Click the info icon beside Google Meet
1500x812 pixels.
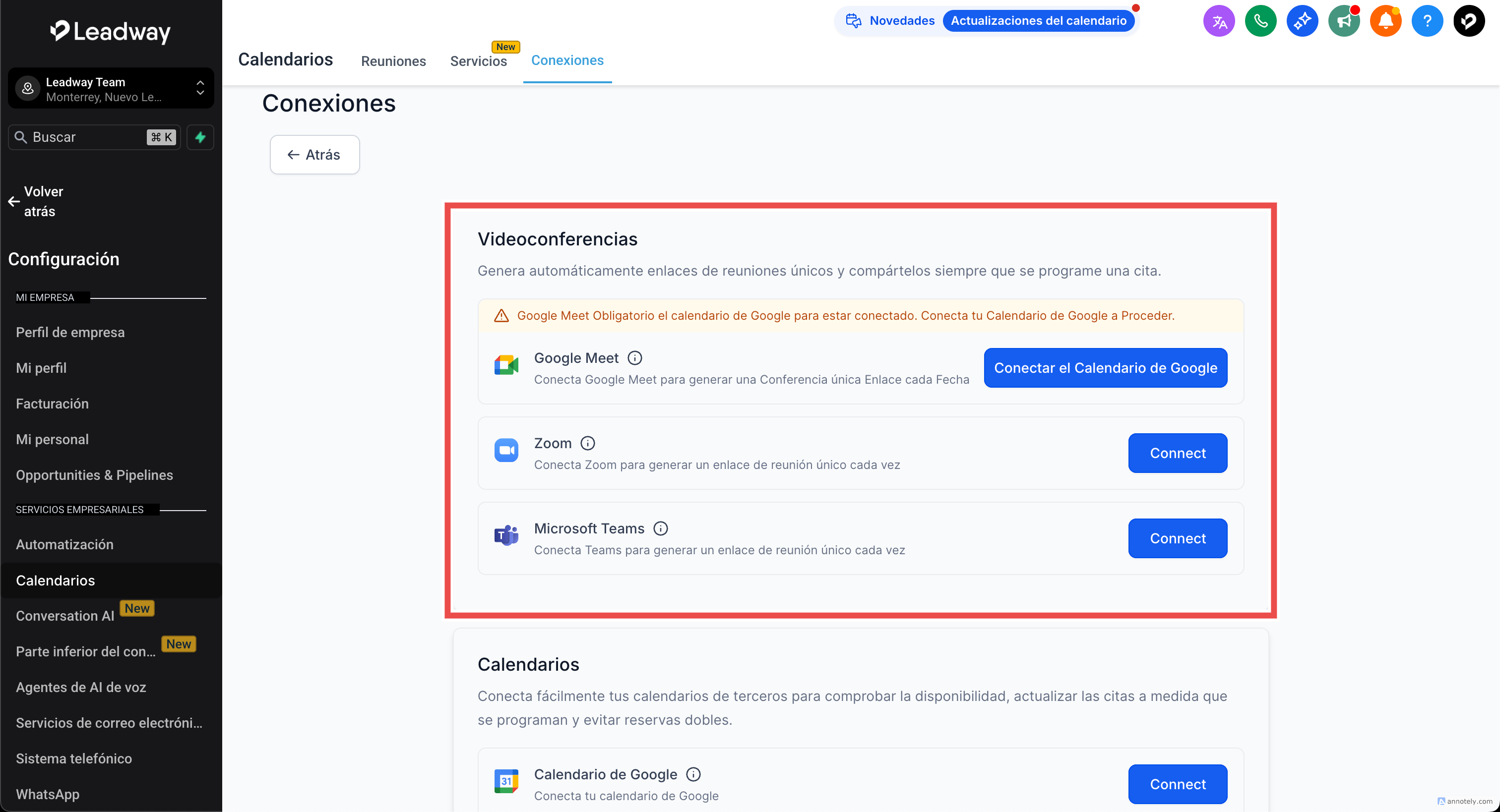[635, 358]
